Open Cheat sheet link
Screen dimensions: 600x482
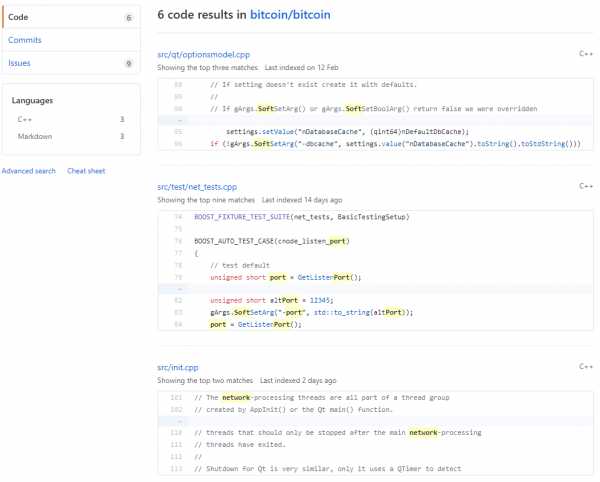[86, 171]
